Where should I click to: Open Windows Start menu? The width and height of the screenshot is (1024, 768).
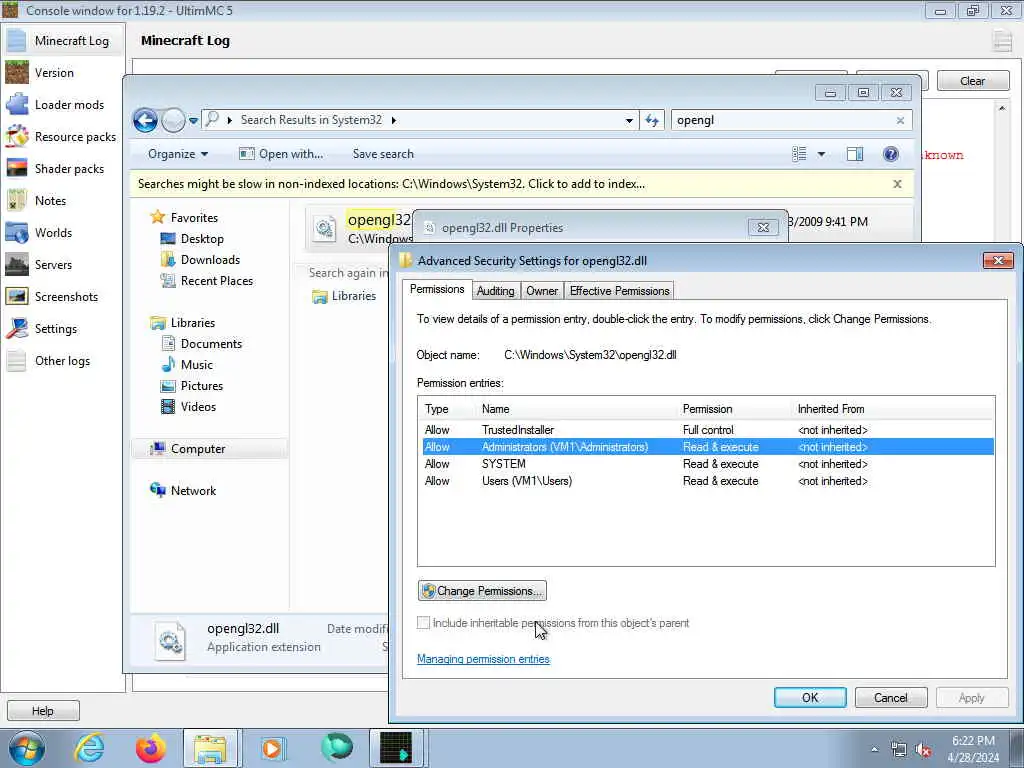[x=27, y=748]
